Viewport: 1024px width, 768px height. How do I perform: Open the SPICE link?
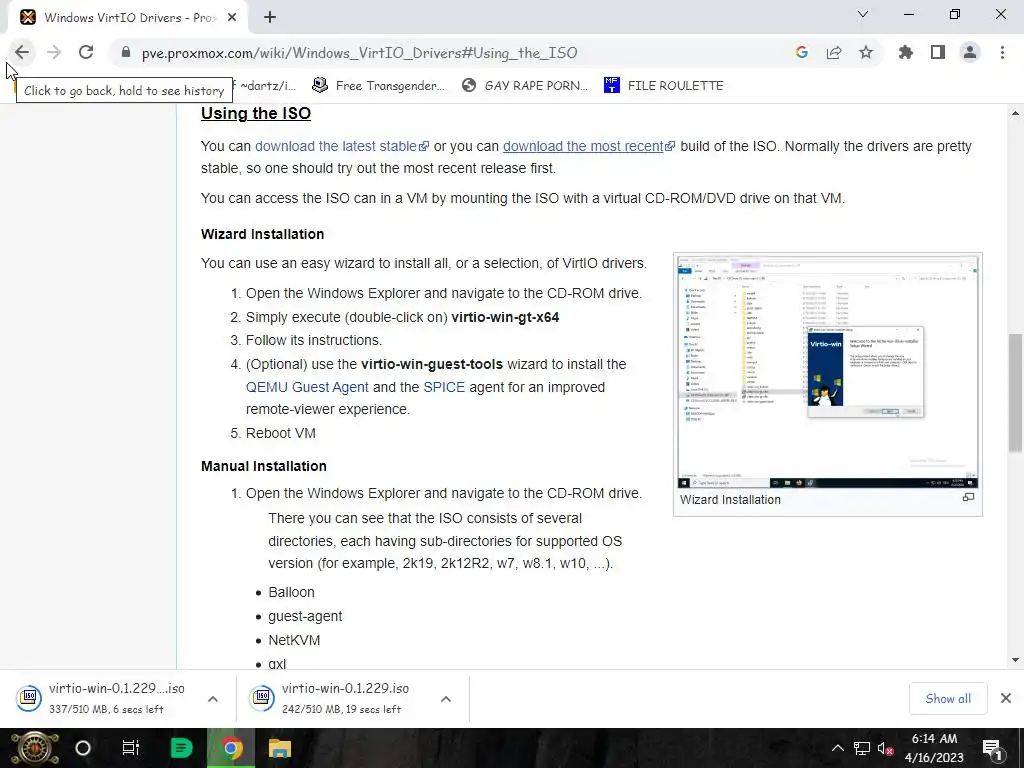[444, 387]
